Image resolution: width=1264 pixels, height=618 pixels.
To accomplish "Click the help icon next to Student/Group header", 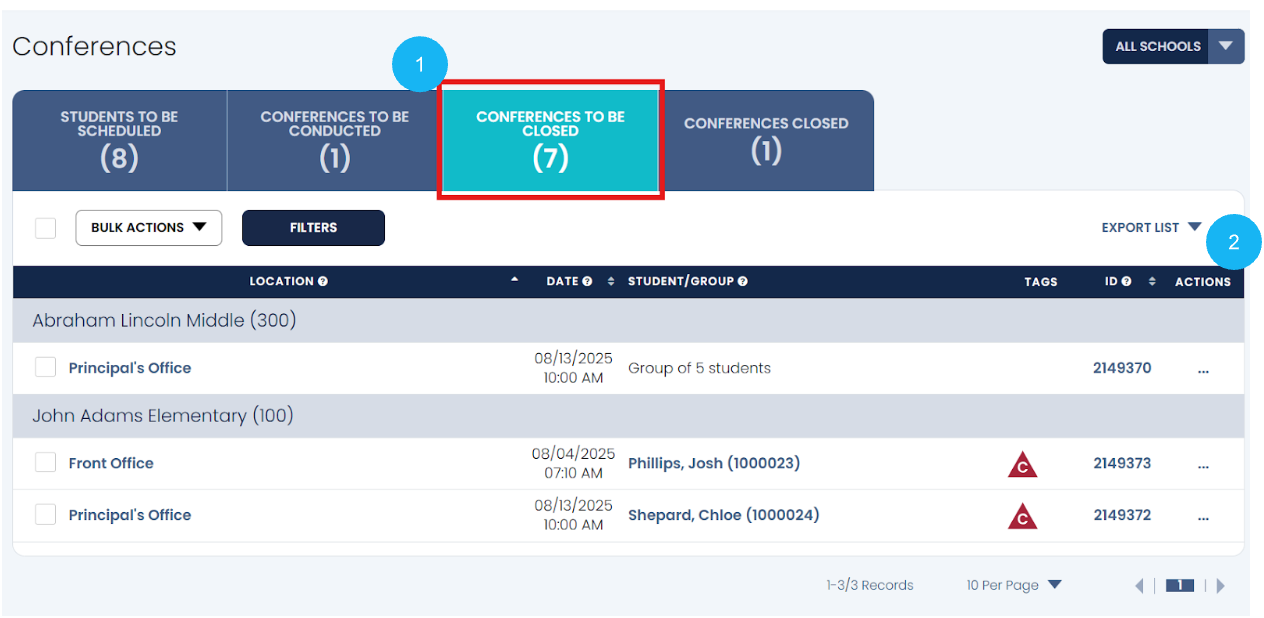I will click(x=743, y=282).
